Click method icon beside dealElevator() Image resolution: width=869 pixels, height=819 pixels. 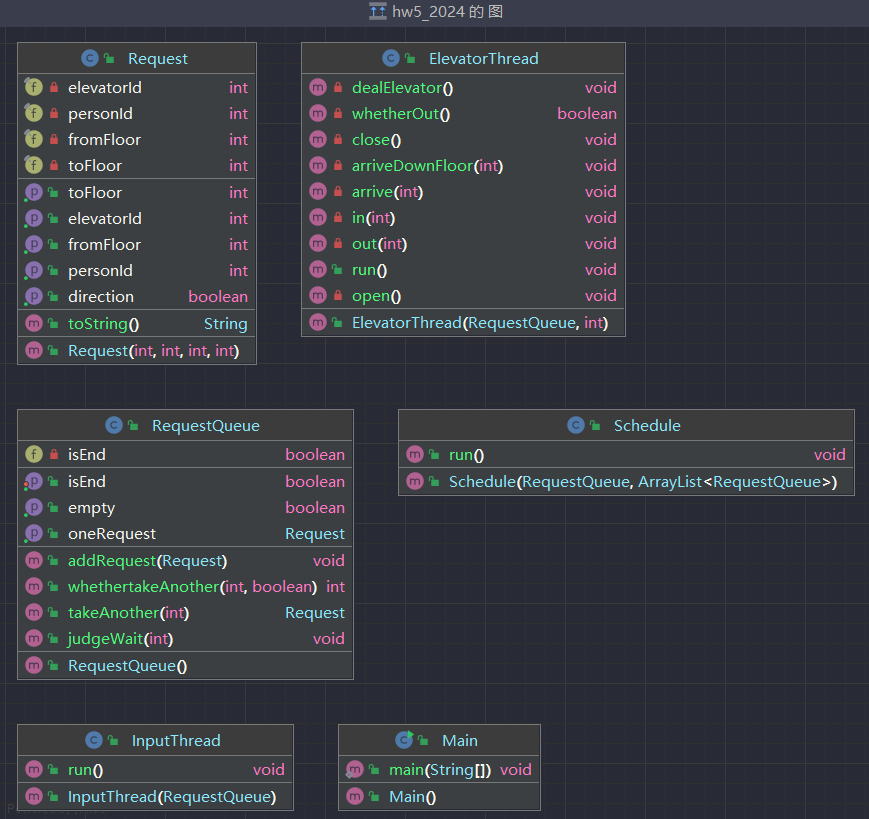318,87
